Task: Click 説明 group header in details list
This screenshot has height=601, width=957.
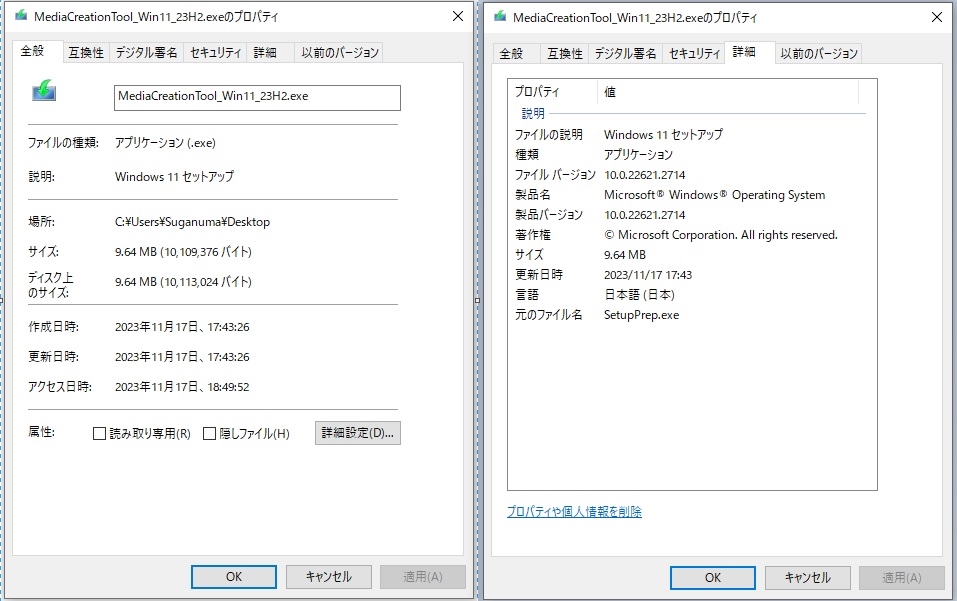Action: [533, 113]
